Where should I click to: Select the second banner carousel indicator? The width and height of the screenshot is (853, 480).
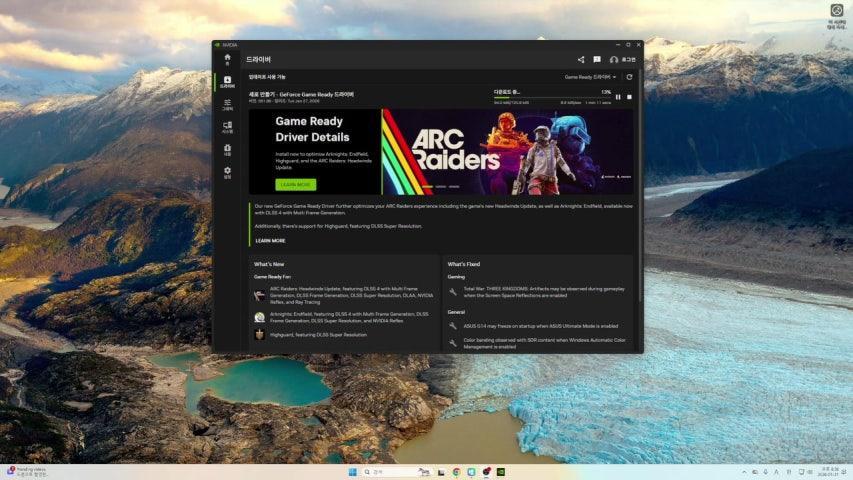(x=441, y=187)
